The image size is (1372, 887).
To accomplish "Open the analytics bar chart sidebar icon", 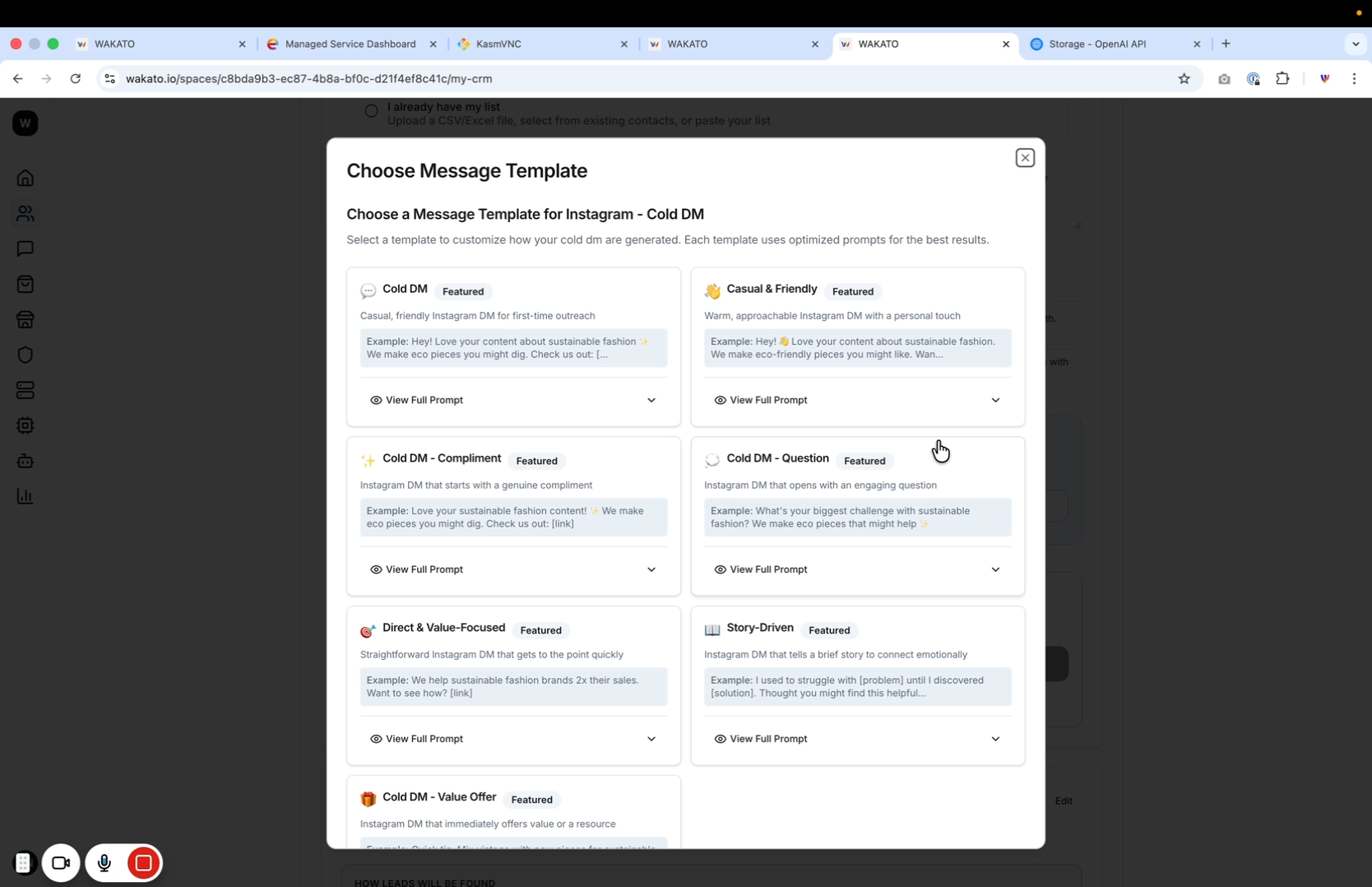I will coord(25,496).
